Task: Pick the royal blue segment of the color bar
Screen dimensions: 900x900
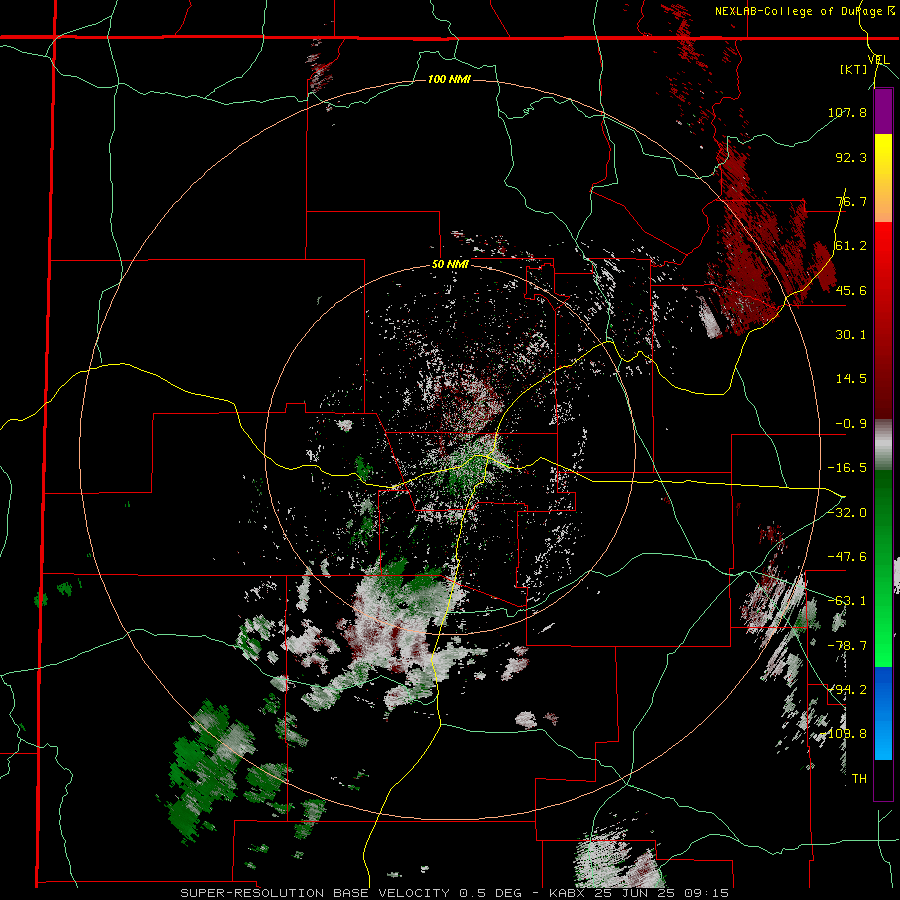Action: click(883, 690)
